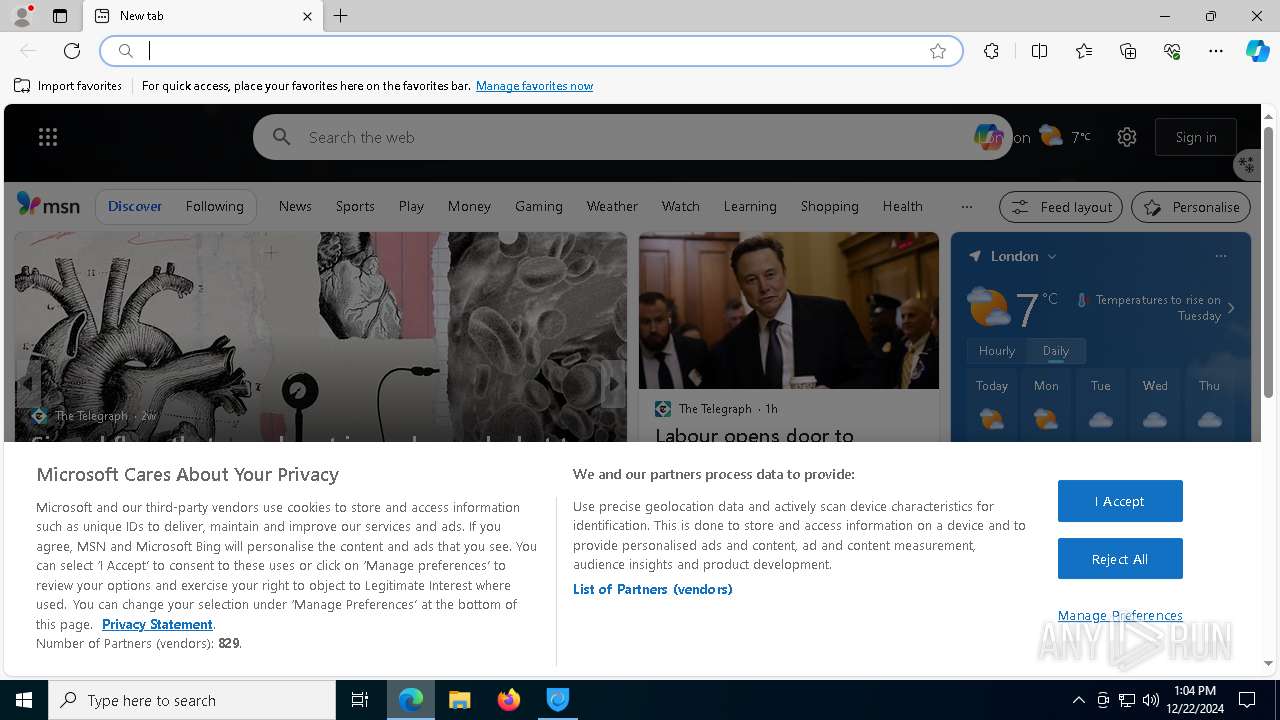Click the Windows taskbar search box
1280x720 pixels.
click(x=192, y=700)
